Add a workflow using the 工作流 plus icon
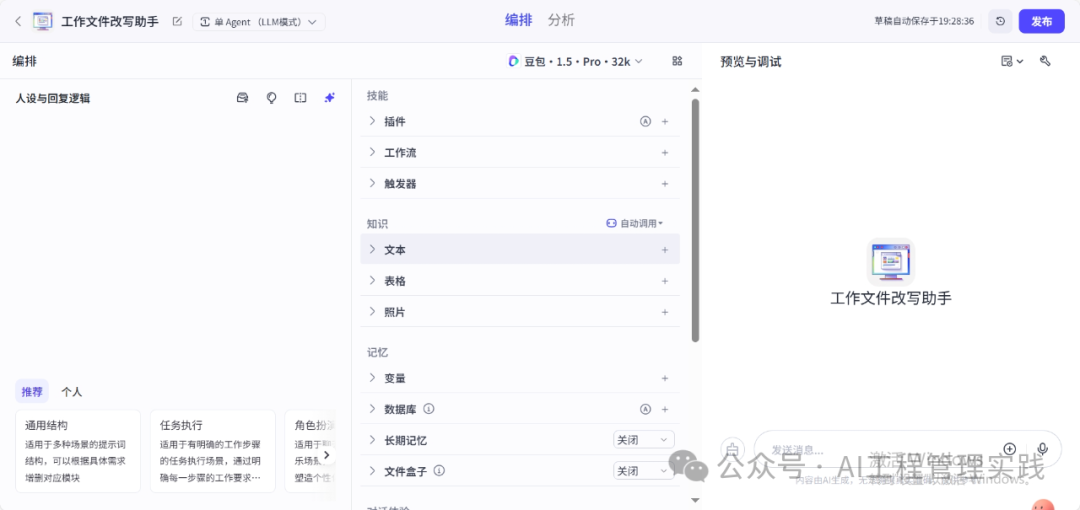Image resolution: width=1080 pixels, height=510 pixels. 665,153
